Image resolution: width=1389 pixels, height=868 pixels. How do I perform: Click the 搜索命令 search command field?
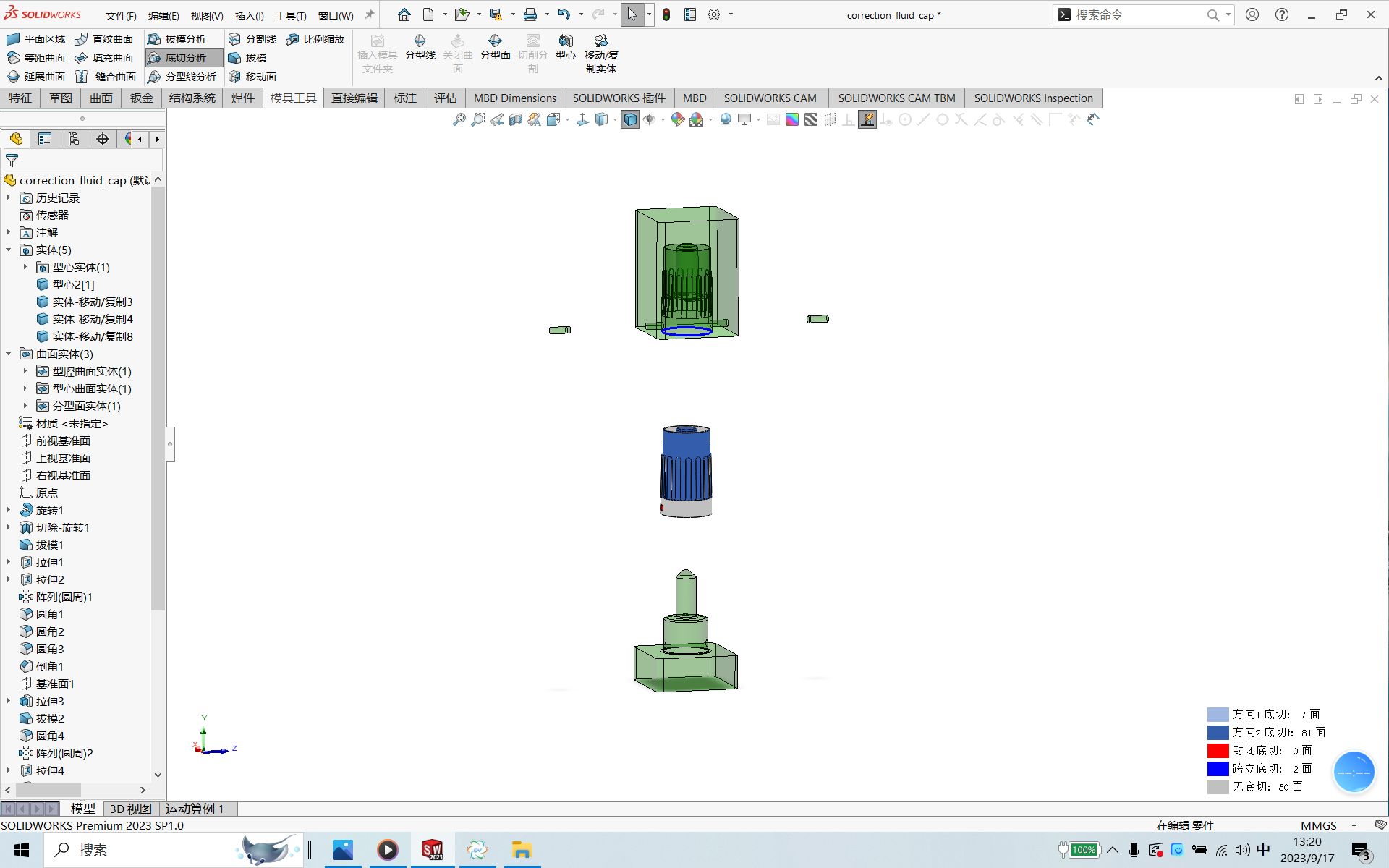click(x=1136, y=15)
